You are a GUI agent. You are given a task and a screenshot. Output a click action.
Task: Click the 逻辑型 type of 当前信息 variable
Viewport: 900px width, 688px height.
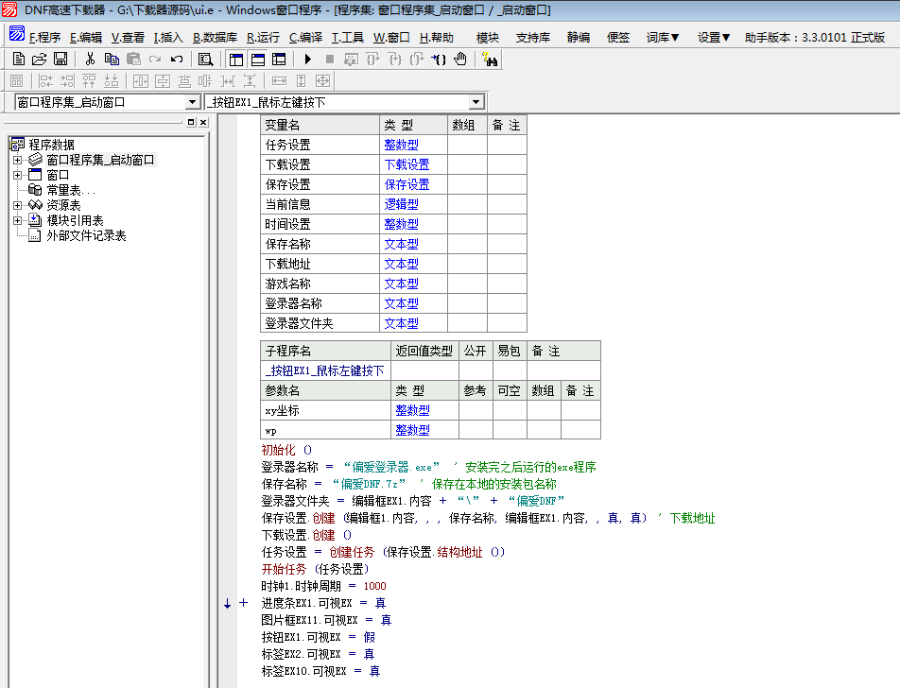click(401, 204)
